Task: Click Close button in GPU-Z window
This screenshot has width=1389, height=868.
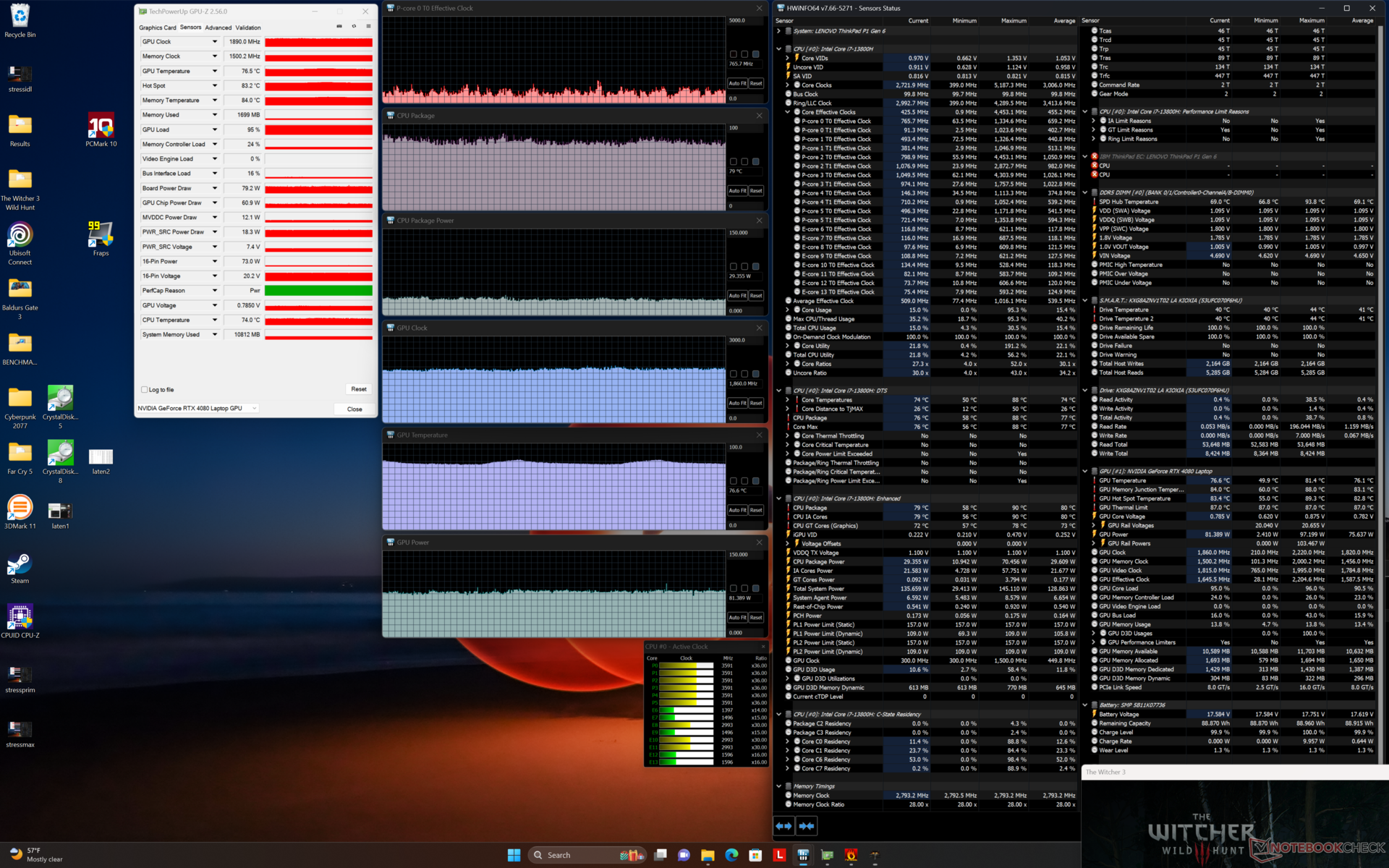Action: pyautogui.click(x=354, y=409)
